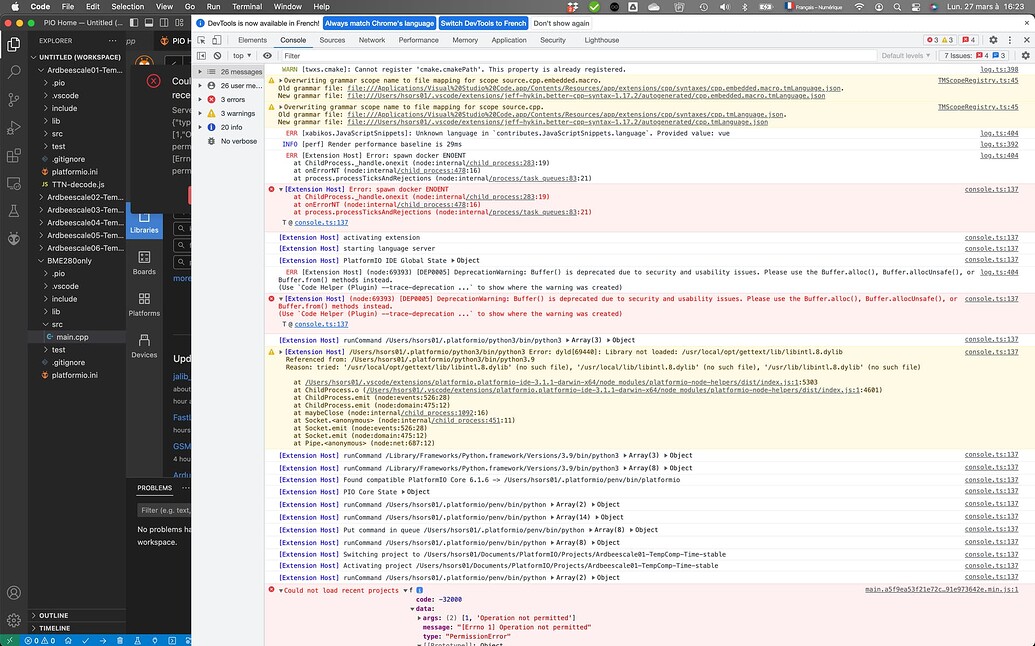1035x646 pixels.
Task: Expand the Ardbeescale02 folder
Action: click(78, 197)
